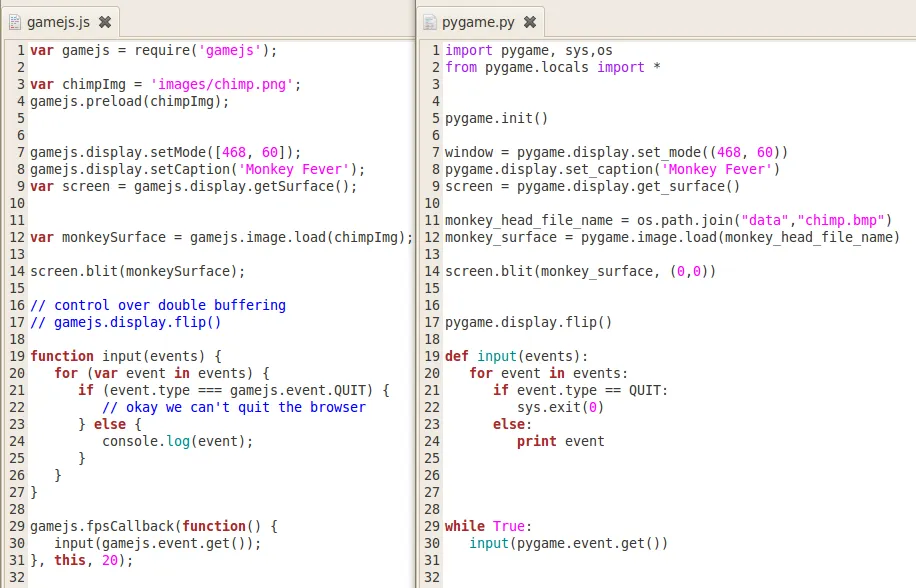Click the setCaption 'Monkey Fever' line in gamejs.js
The width and height of the screenshot is (916, 588).
click(197, 169)
